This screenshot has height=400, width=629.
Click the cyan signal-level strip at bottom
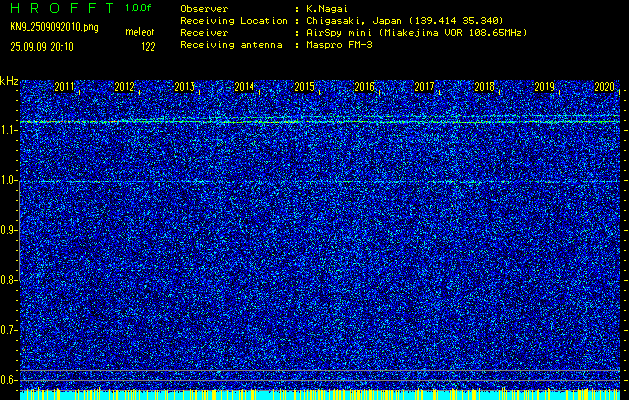click(x=320, y=394)
